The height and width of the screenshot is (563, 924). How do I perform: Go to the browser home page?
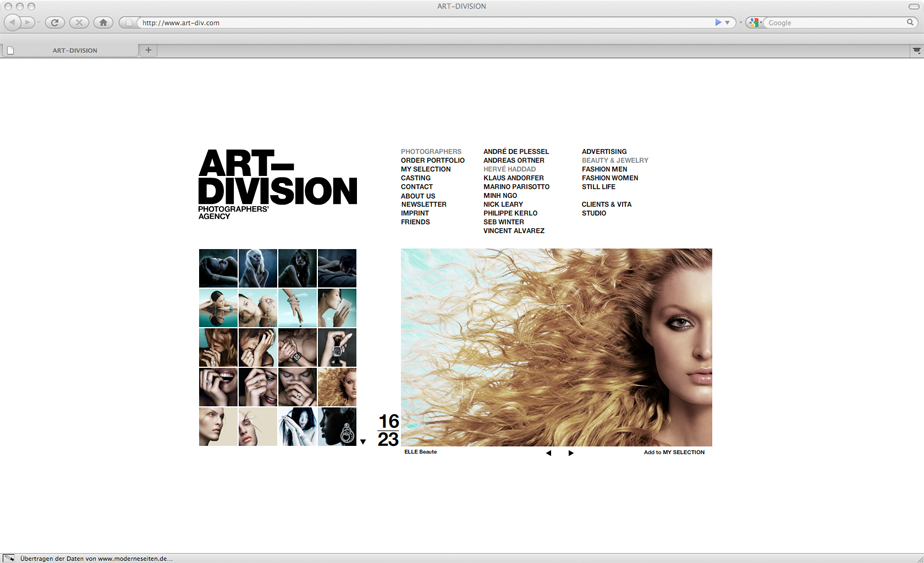(x=103, y=22)
